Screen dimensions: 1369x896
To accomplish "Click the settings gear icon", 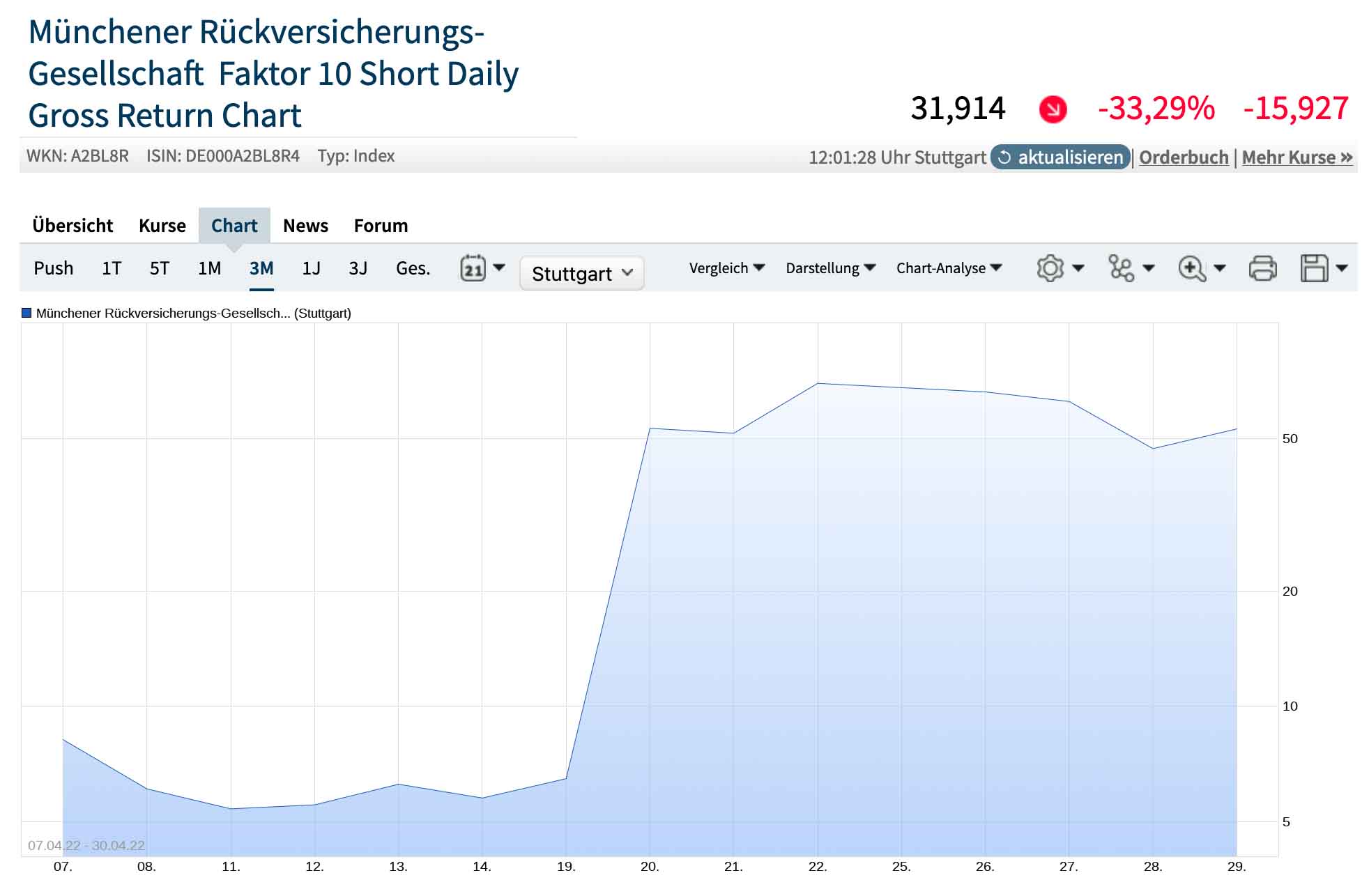I will pos(1050,268).
